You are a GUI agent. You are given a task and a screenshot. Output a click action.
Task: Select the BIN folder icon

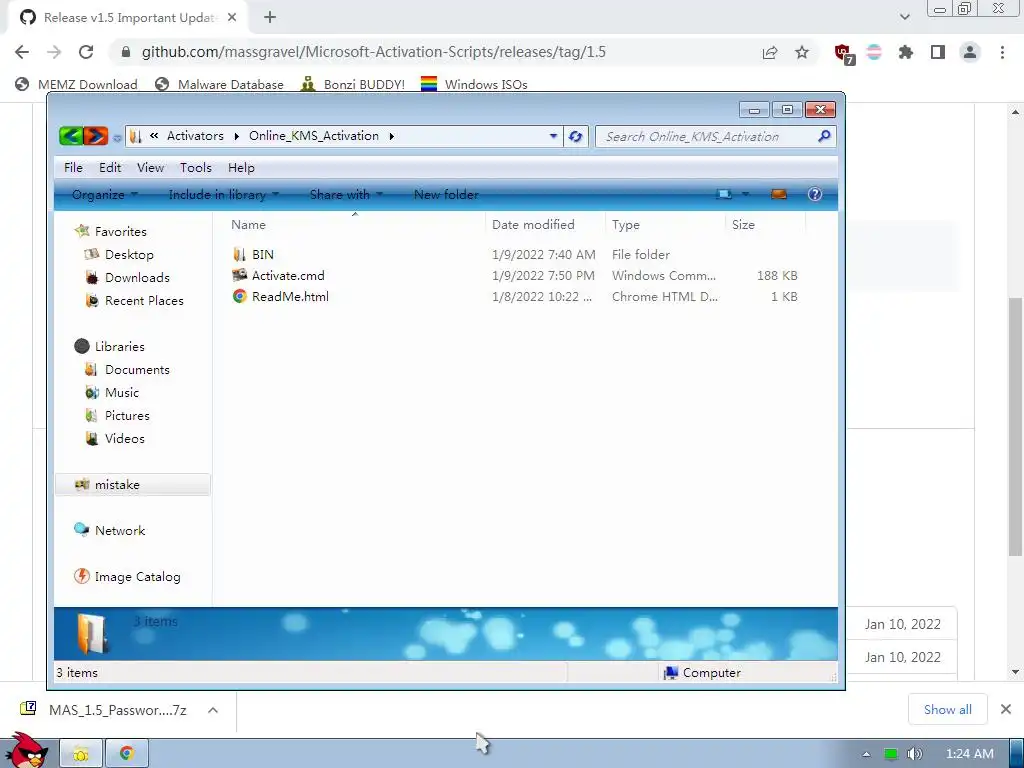click(240, 254)
